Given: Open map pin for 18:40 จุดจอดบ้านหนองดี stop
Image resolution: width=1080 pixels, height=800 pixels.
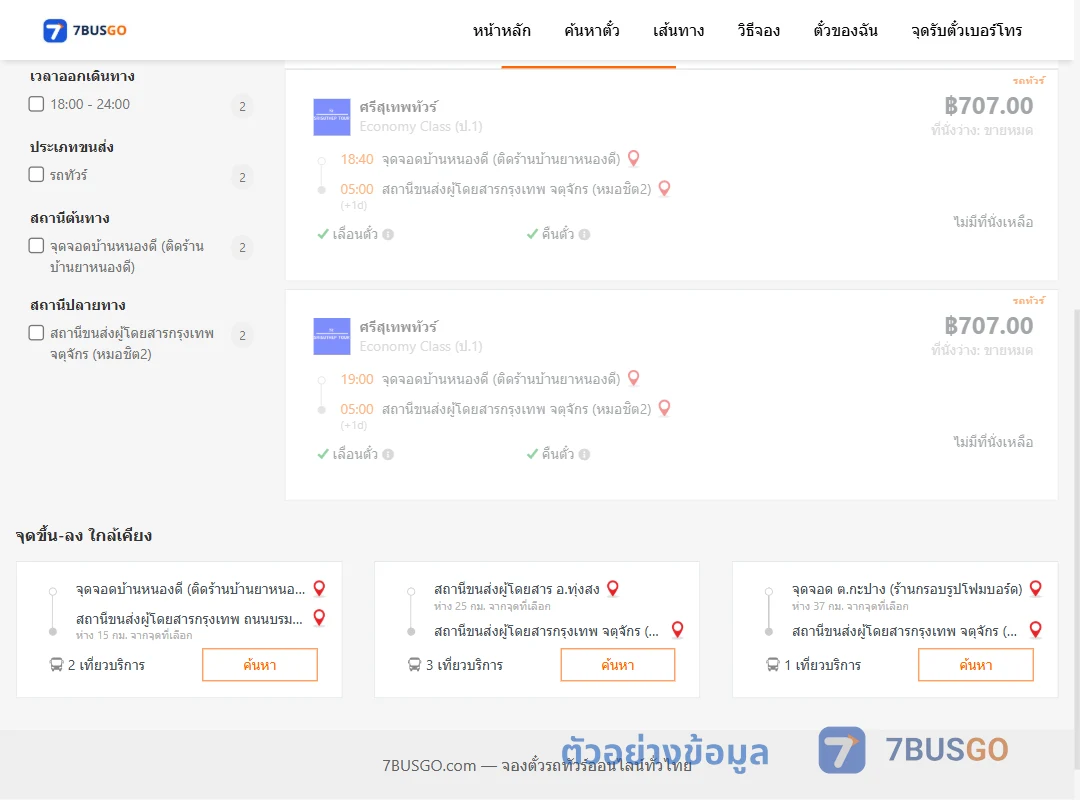Looking at the screenshot, I should pos(634,158).
